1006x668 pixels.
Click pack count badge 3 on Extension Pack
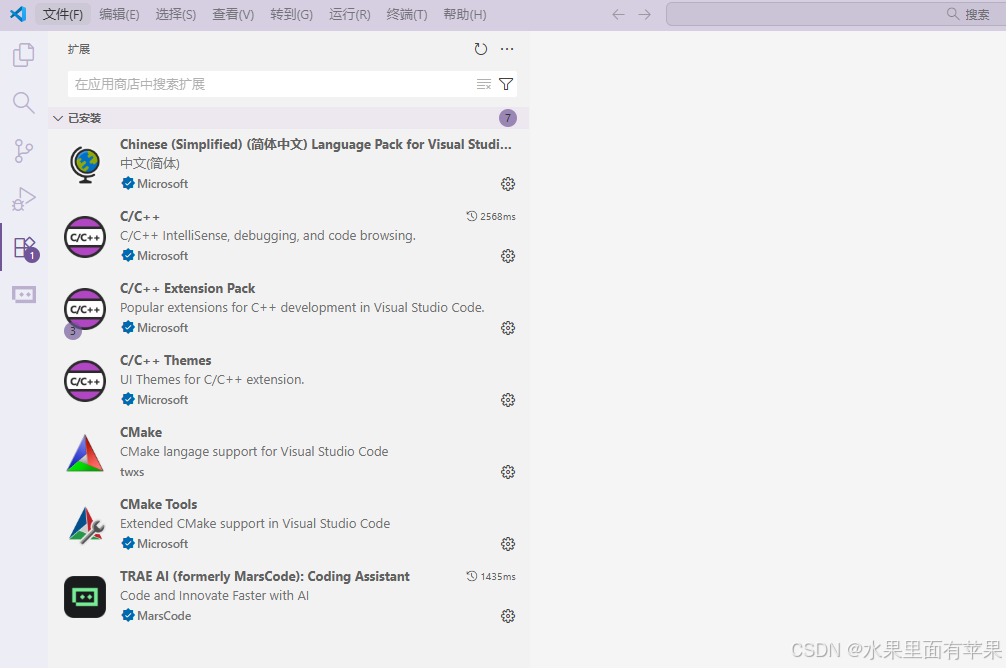pos(73,331)
